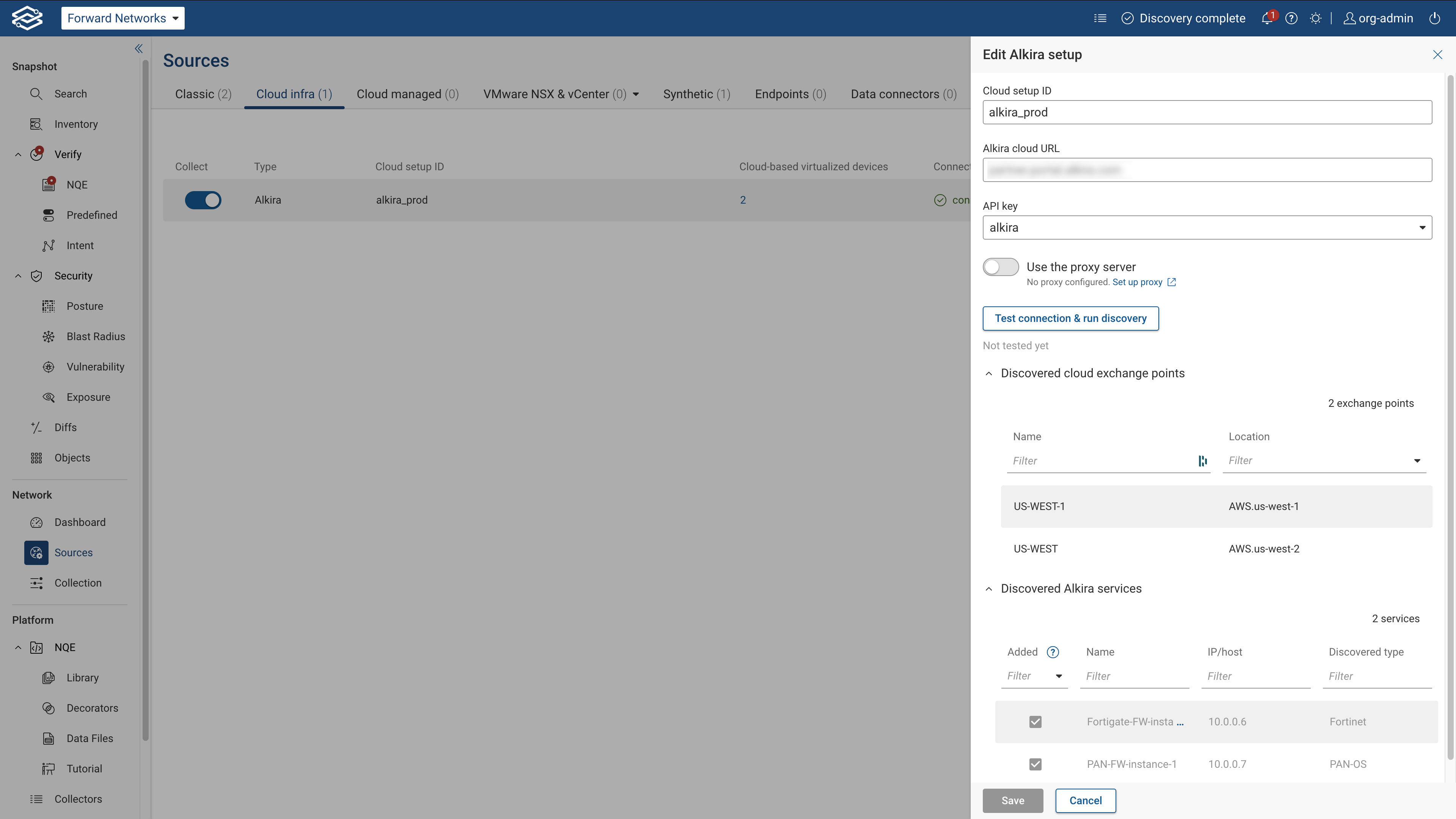Image resolution: width=1456 pixels, height=819 pixels.
Task: Open the Forward Networks network selector
Action: [122, 18]
